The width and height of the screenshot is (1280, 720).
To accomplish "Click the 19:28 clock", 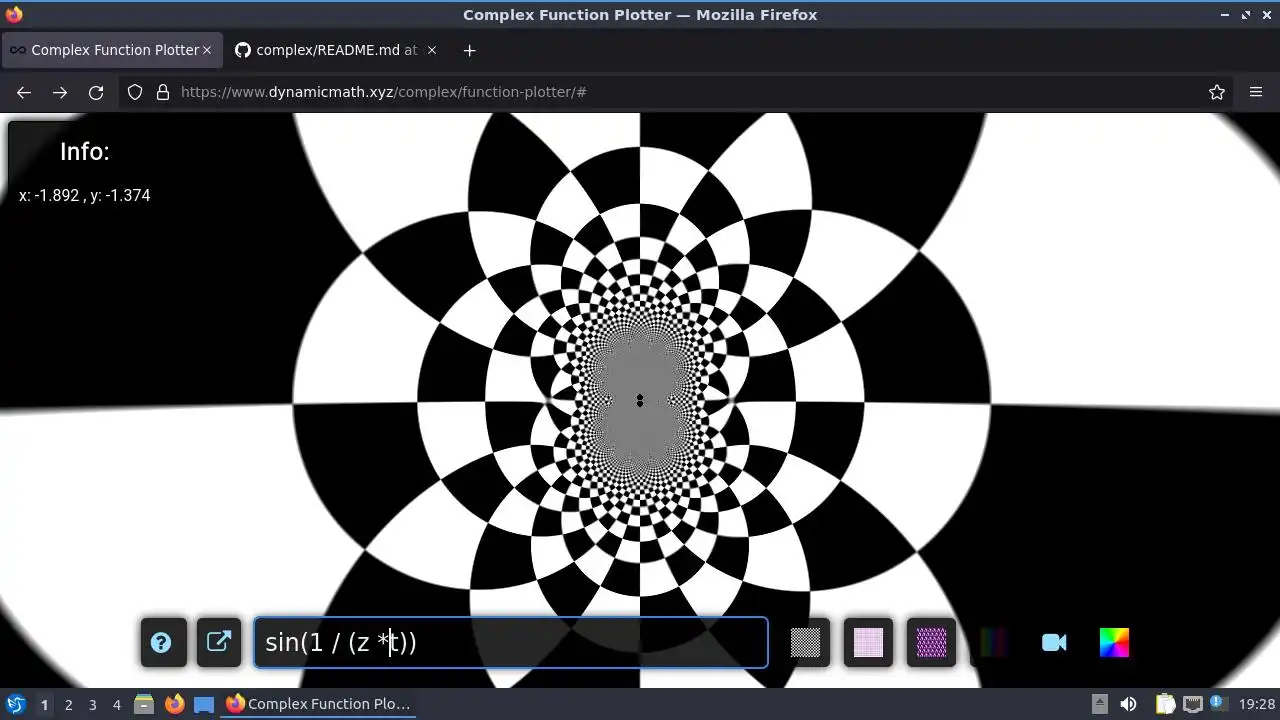I will (1257, 704).
